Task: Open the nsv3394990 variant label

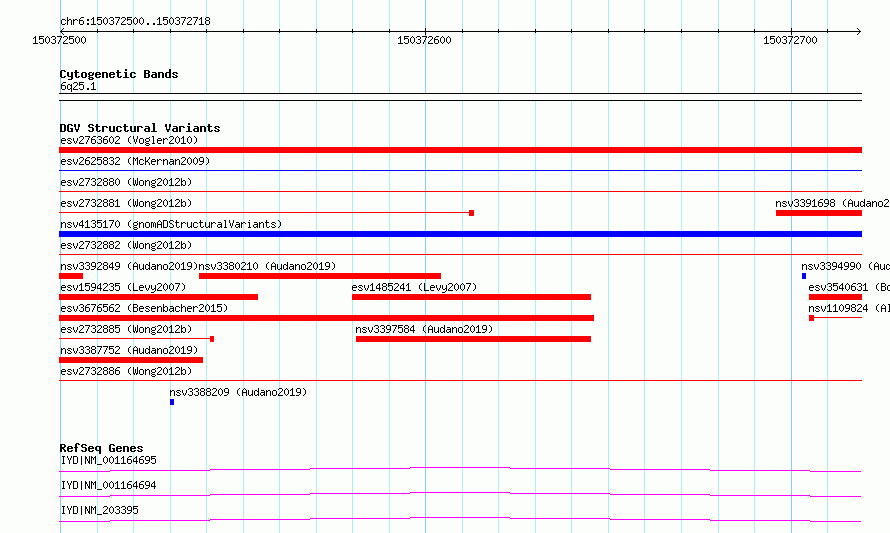Action: [845, 266]
